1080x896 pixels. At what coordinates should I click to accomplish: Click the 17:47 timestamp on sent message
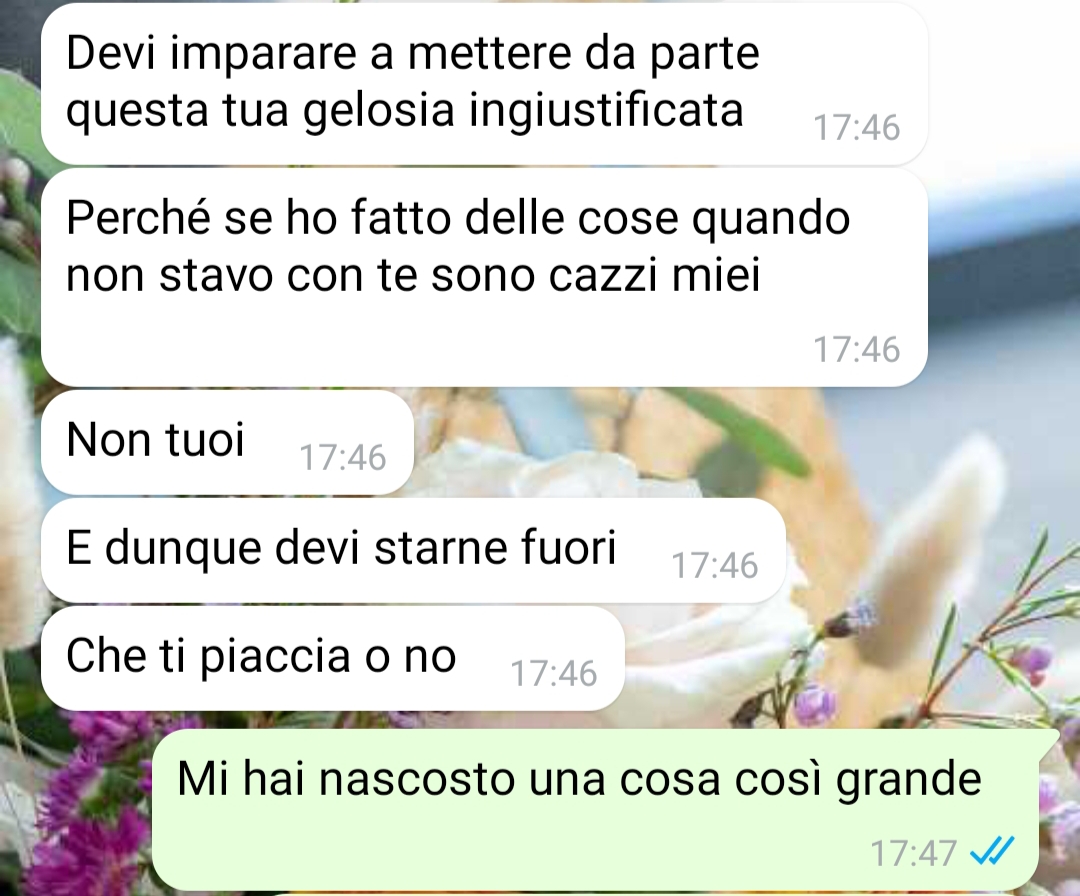tap(913, 853)
